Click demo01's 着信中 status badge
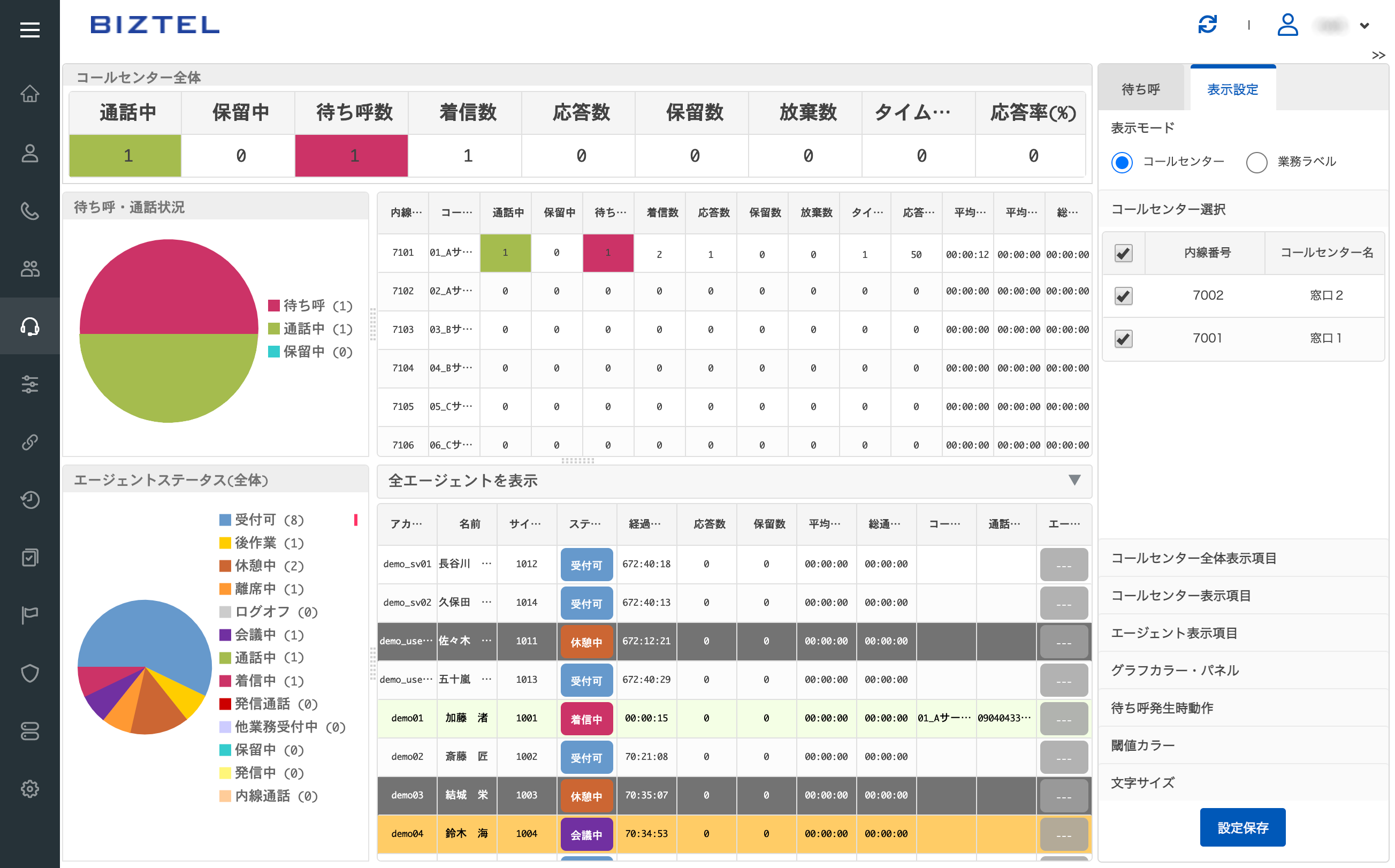 pos(586,718)
